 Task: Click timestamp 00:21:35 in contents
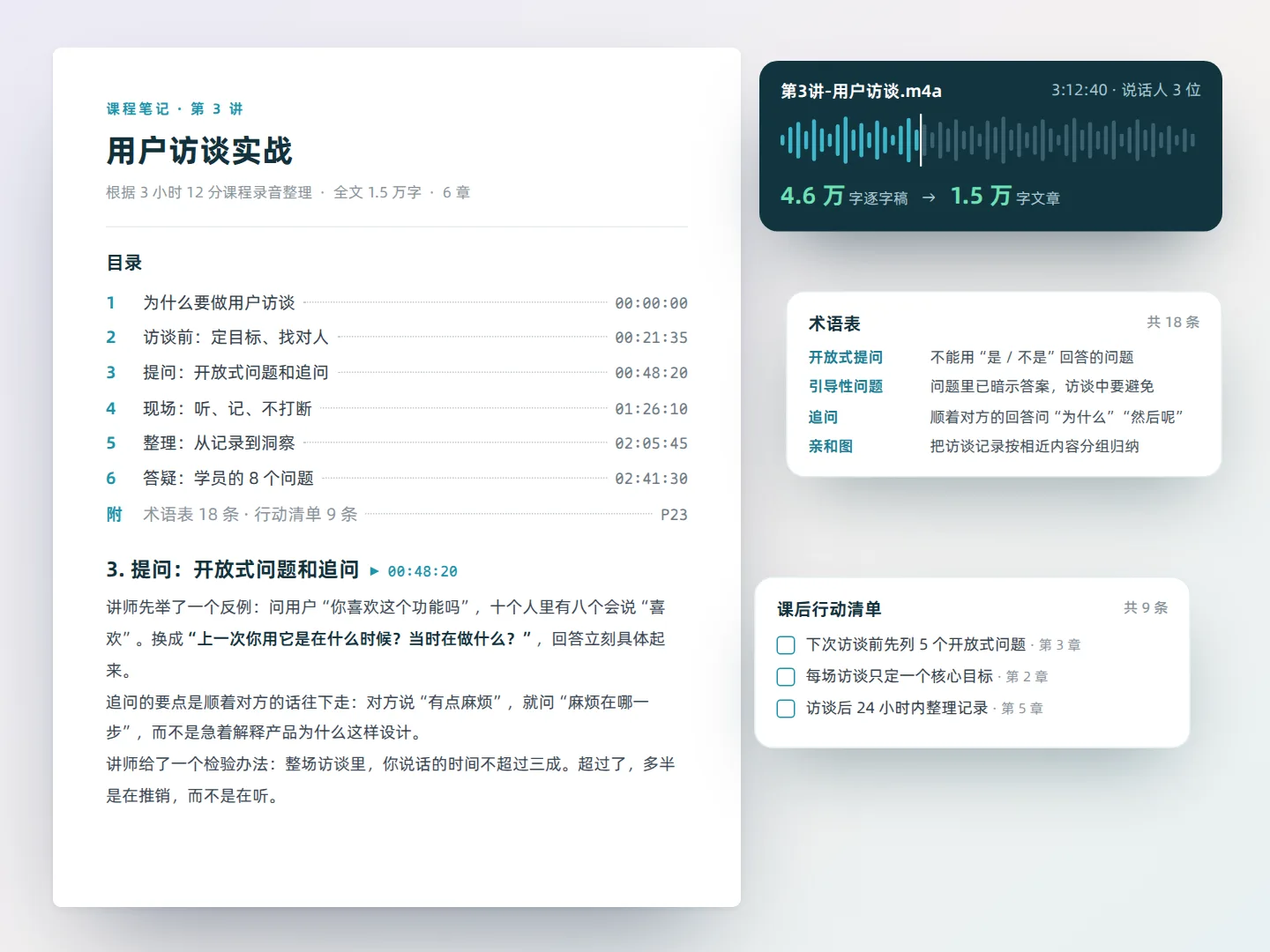pos(651,338)
